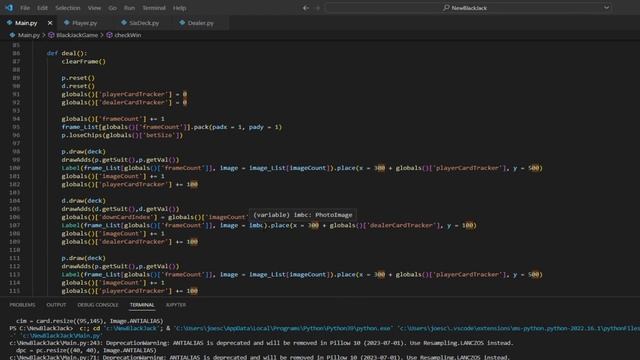Click BlackJackGame in the breadcrumb

coord(77,36)
